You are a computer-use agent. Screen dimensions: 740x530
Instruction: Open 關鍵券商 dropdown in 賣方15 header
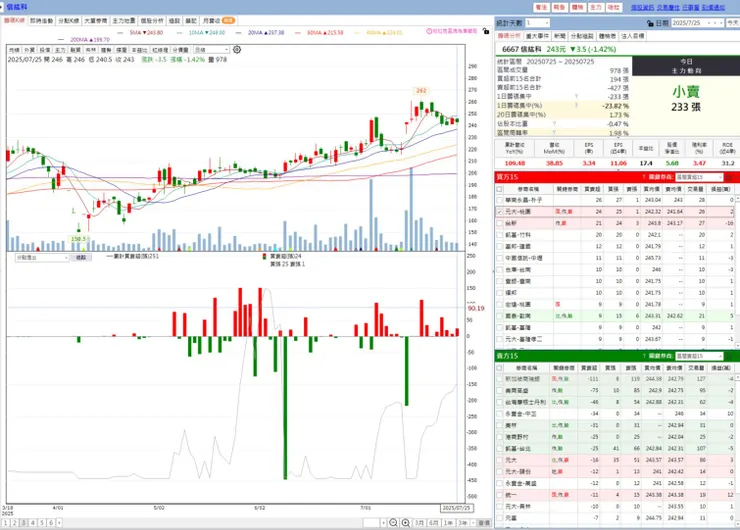[699, 356]
